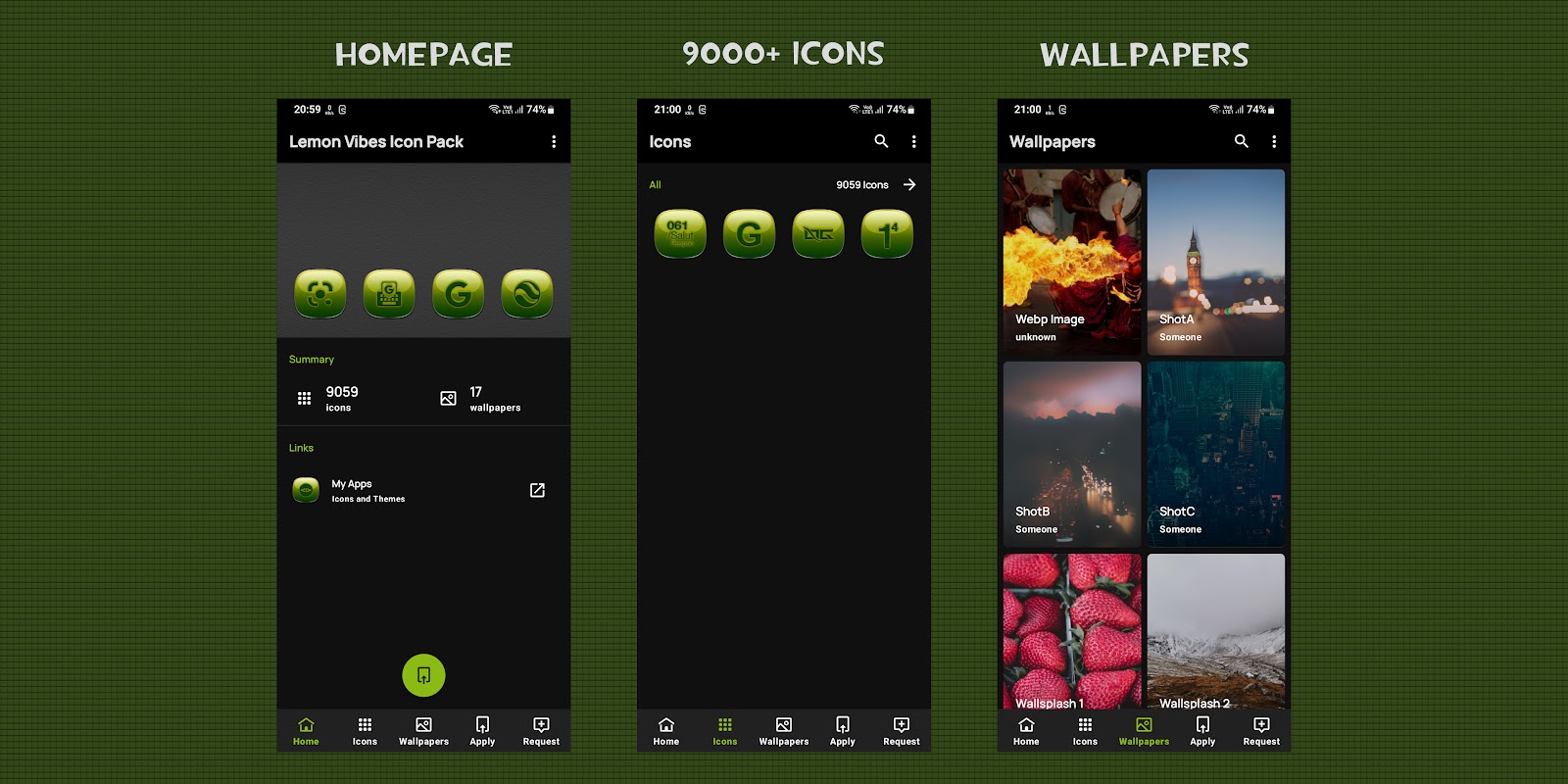Open the Webp Image fire wallpaper

click(x=1072, y=262)
